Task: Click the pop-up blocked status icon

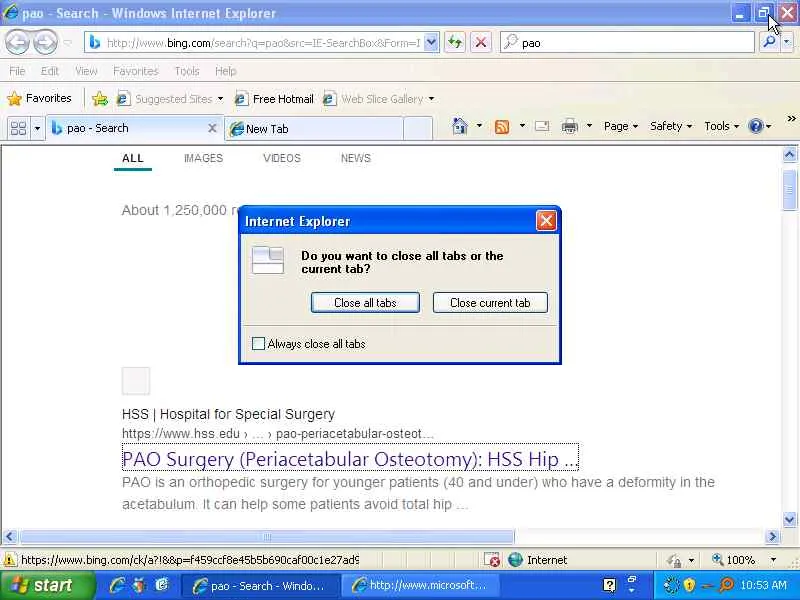Action: pyautogui.click(x=492, y=560)
